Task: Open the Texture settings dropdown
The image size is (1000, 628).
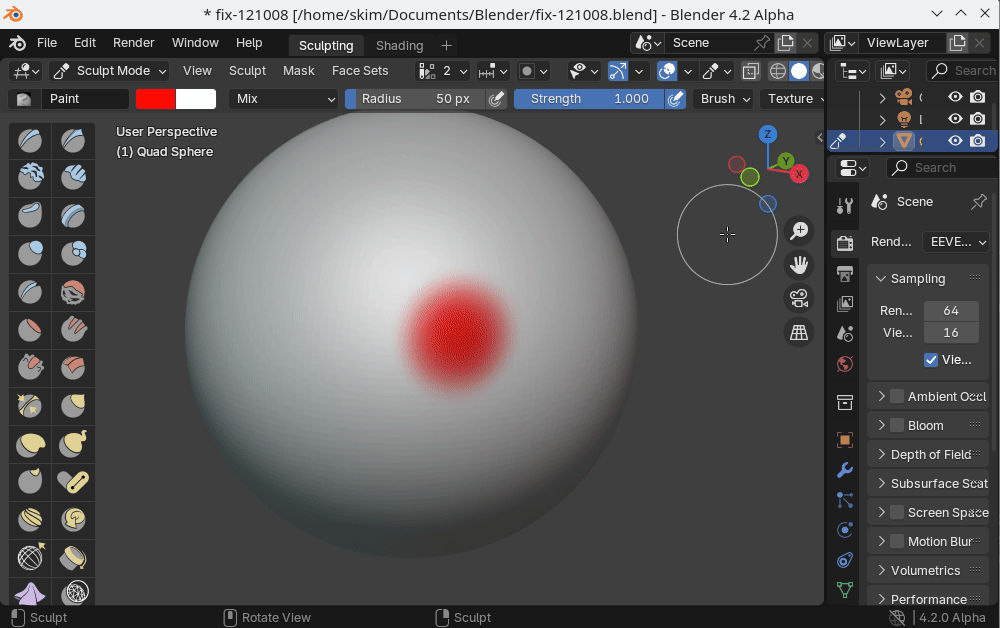Action: coord(795,99)
